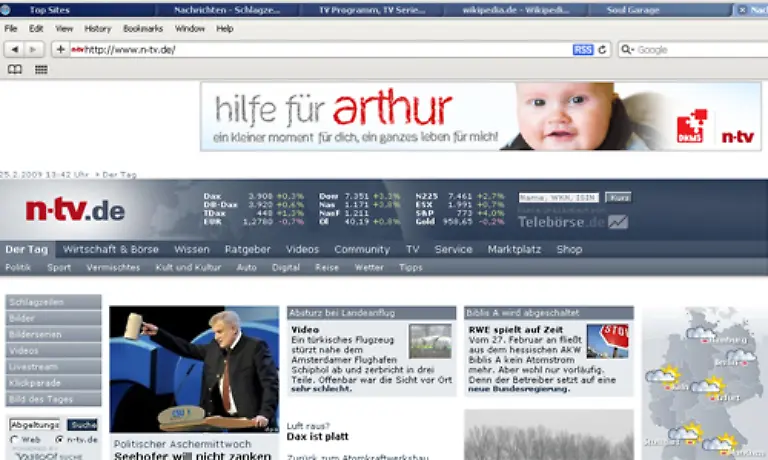The image size is (768, 460).
Task: Open Videos in the left sidebar
Action: (x=53, y=351)
